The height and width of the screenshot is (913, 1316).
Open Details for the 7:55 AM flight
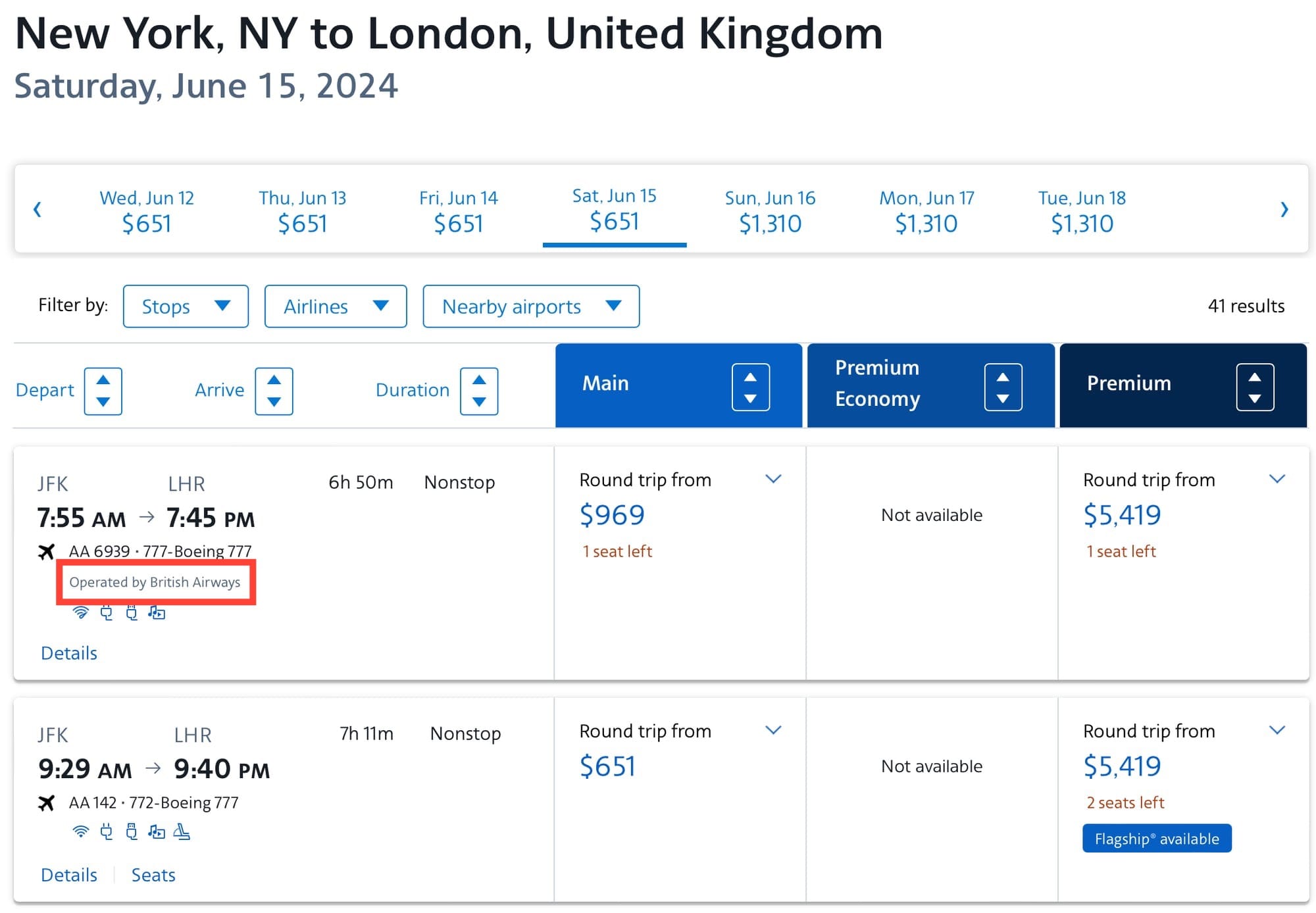69,653
